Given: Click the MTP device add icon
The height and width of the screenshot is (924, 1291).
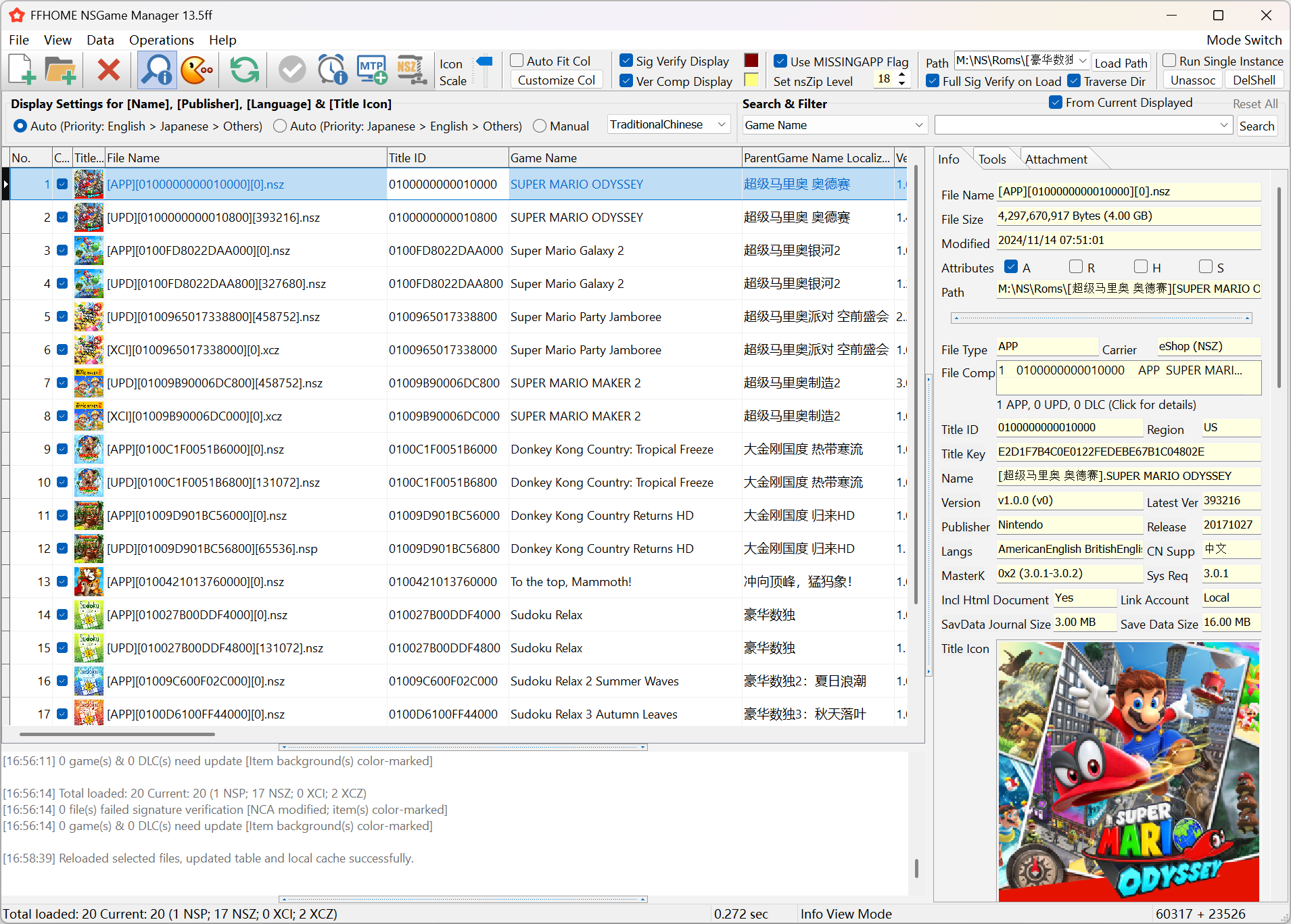Looking at the screenshot, I should click(x=371, y=70).
